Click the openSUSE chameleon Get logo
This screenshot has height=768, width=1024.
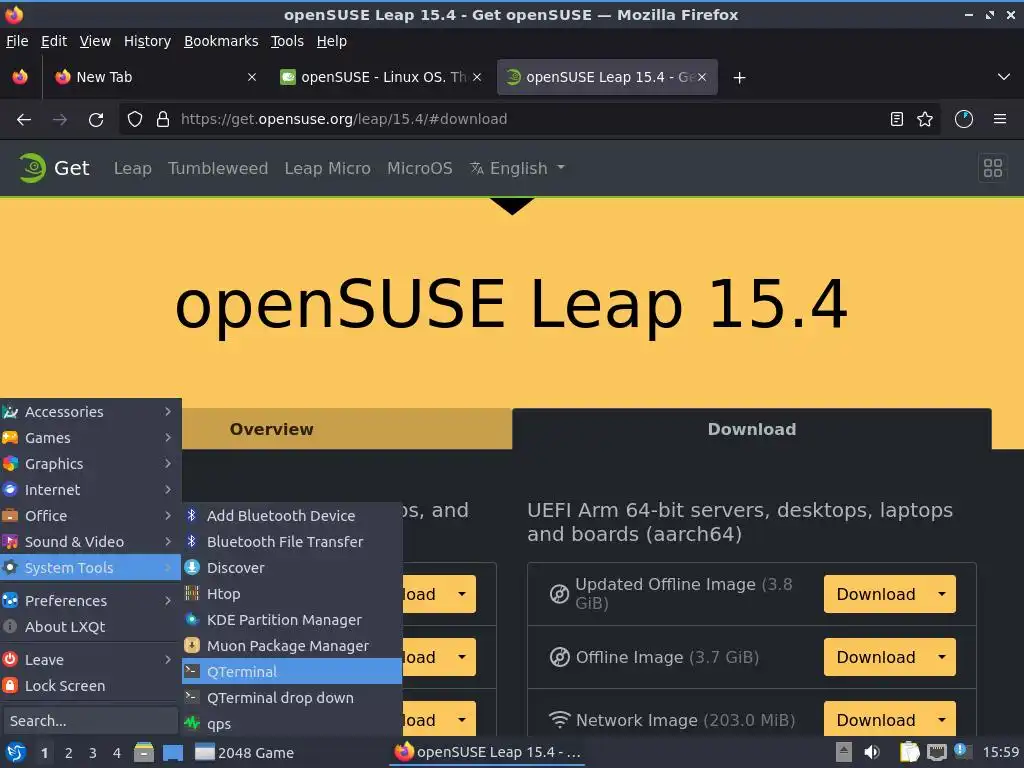click(x=54, y=168)
